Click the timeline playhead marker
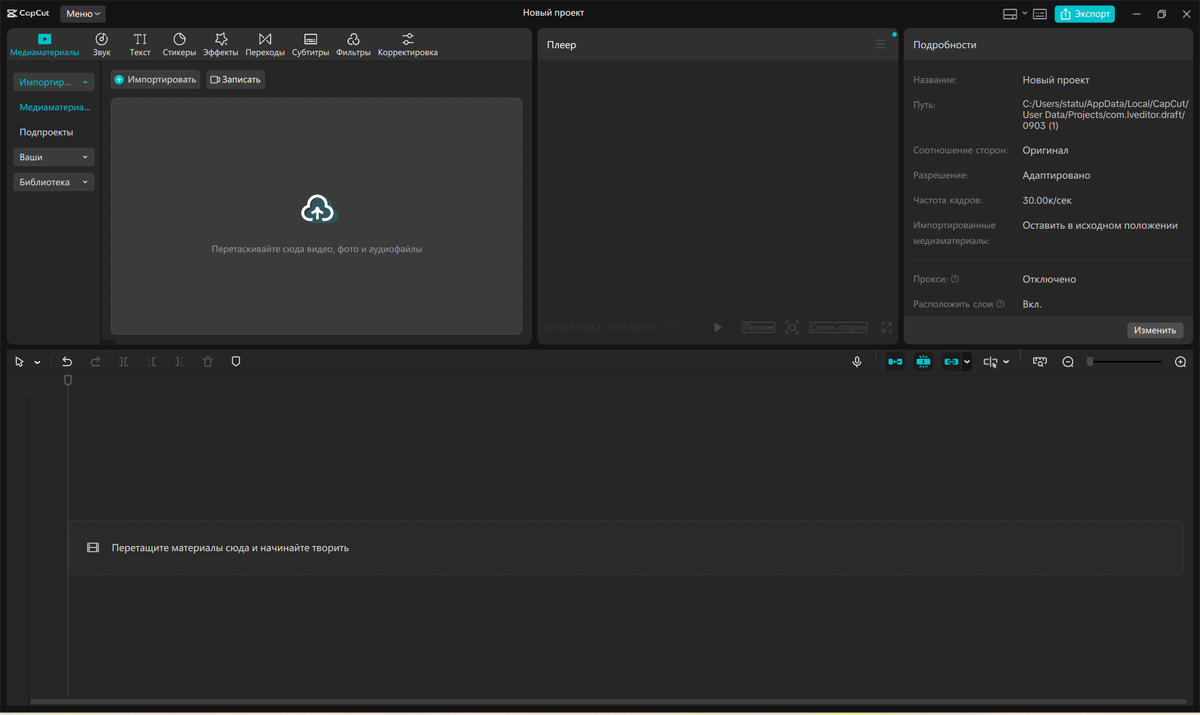Screen dimensions: 1200x715 click(68, 380)
